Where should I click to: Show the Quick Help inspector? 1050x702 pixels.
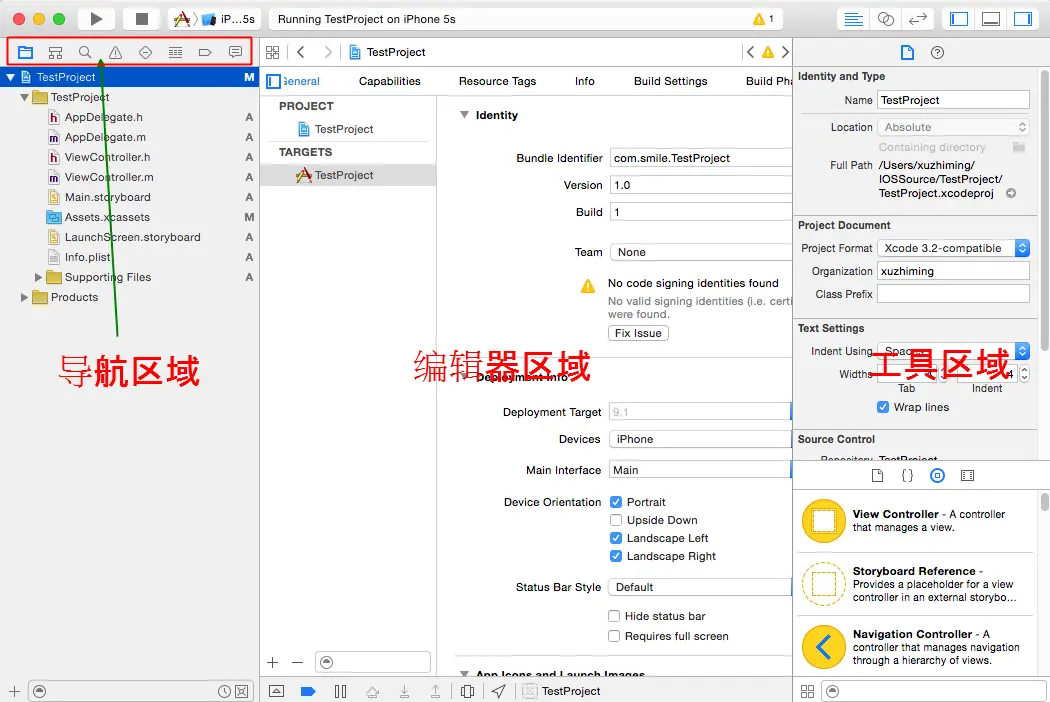[938, 52]
